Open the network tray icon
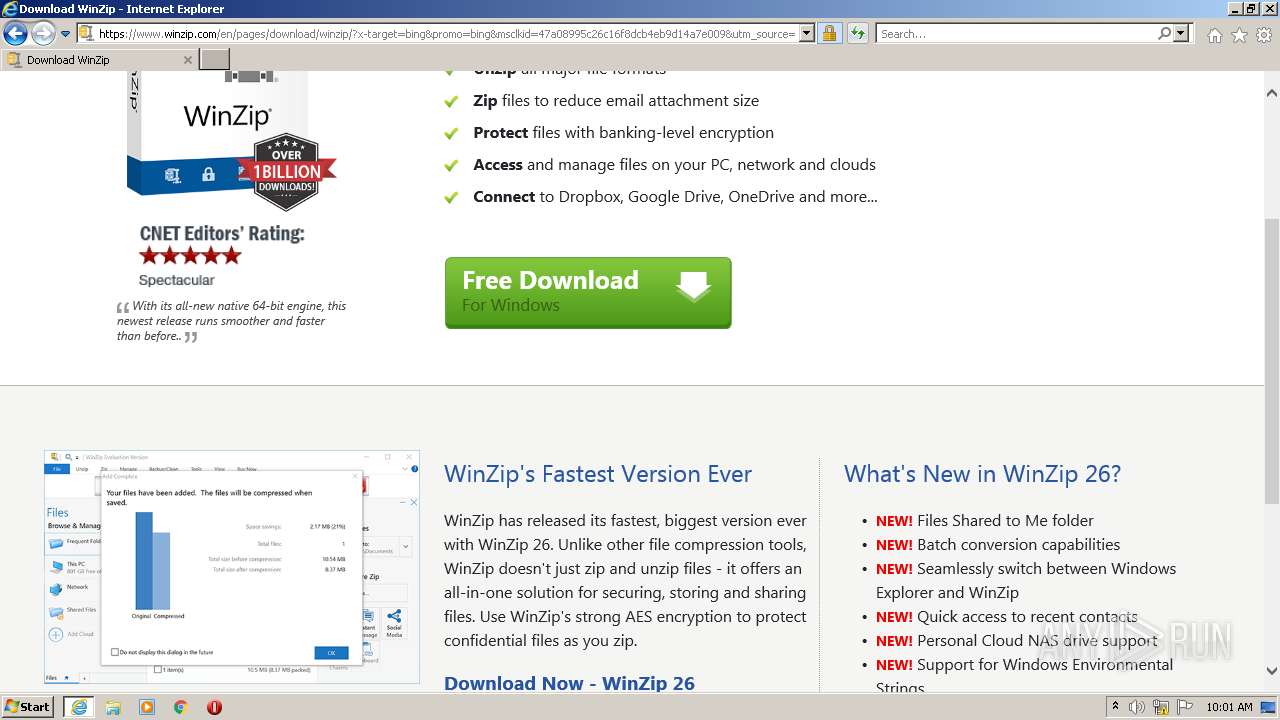Viewport: 1280px width, 720px height. pos(1161,707)
